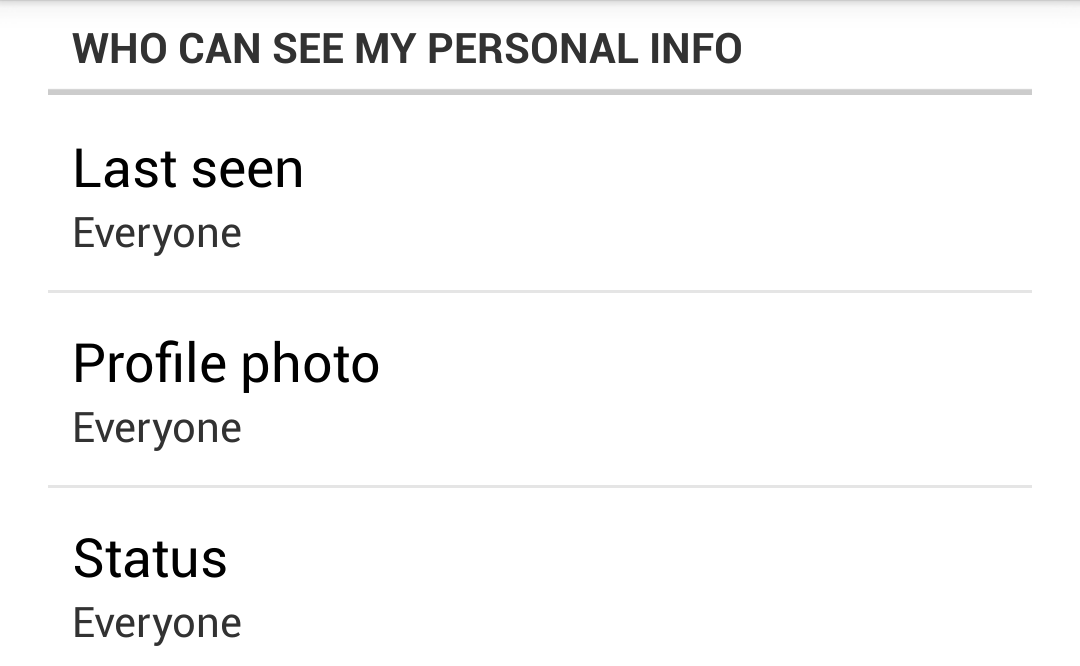Image resolution: width=1080 pixels, height=666 pixels.
Task: Change who can see Profile photo
Action: click(x=540, y=391)
